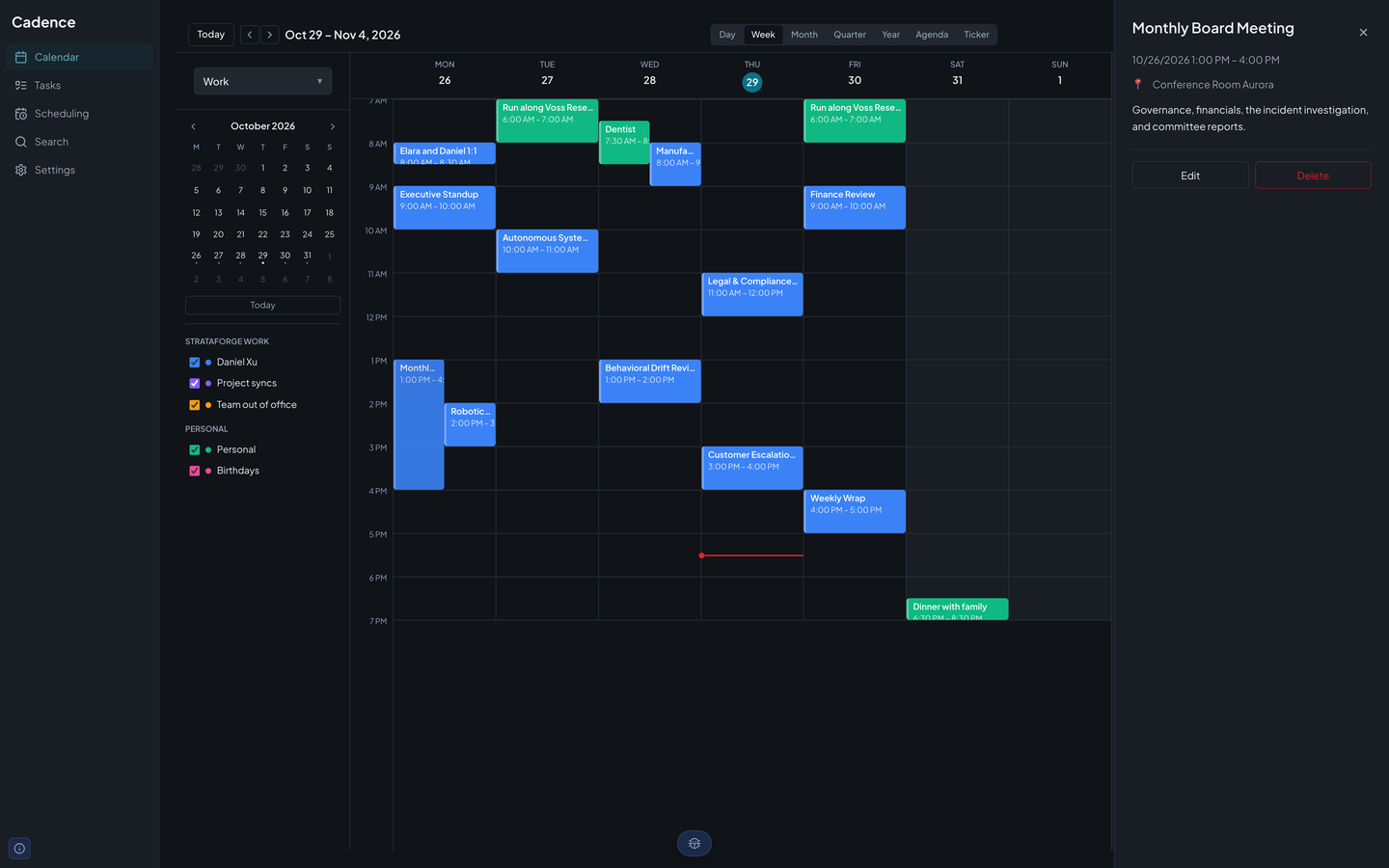Screen dimensions: 1389x868
Task: Toggle the Personal calendar checkbox
Action: click(x=195, y=449)
